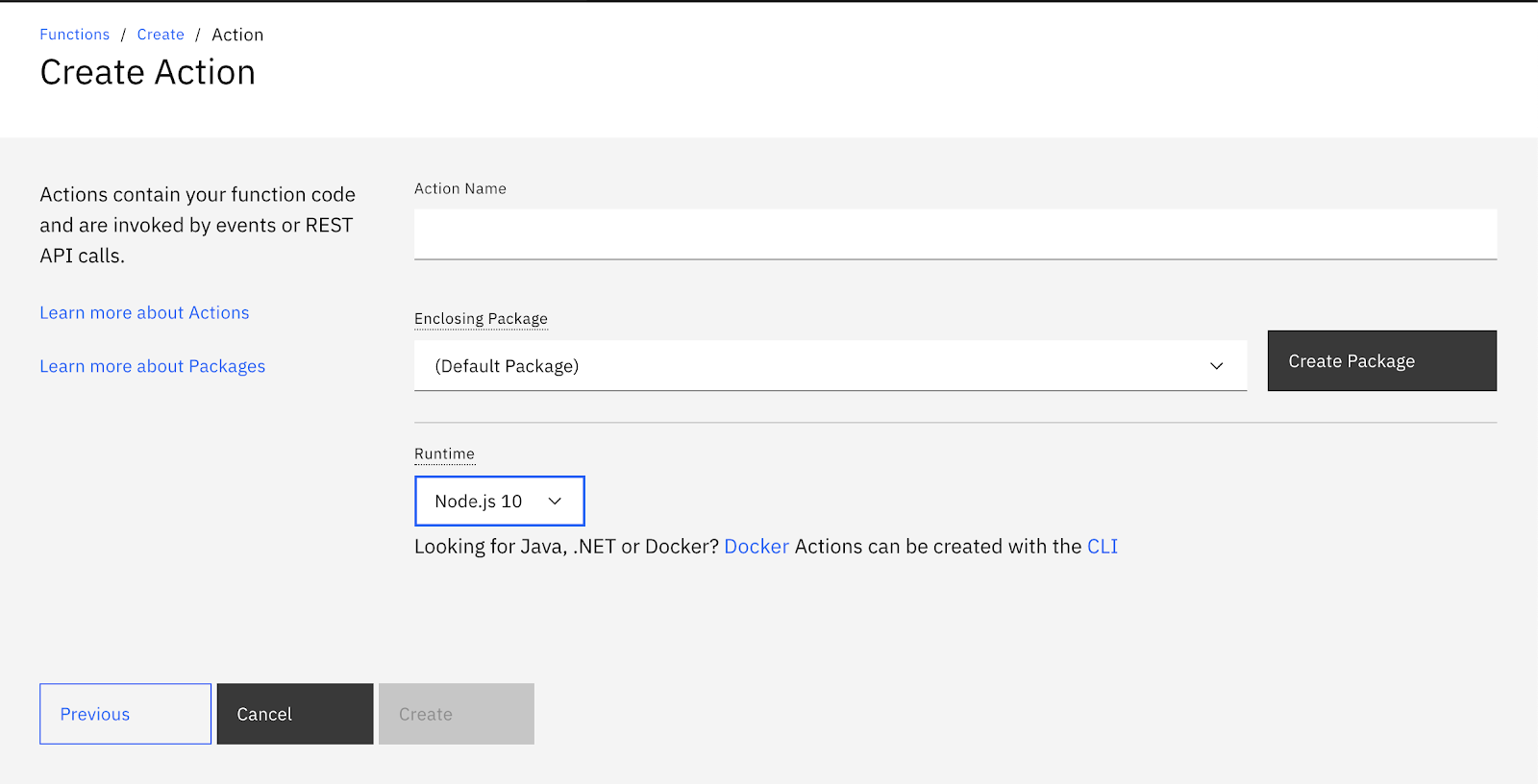
Task: Open the Node.js 10 runtime dropdown
Action: (x=499, y=502)
